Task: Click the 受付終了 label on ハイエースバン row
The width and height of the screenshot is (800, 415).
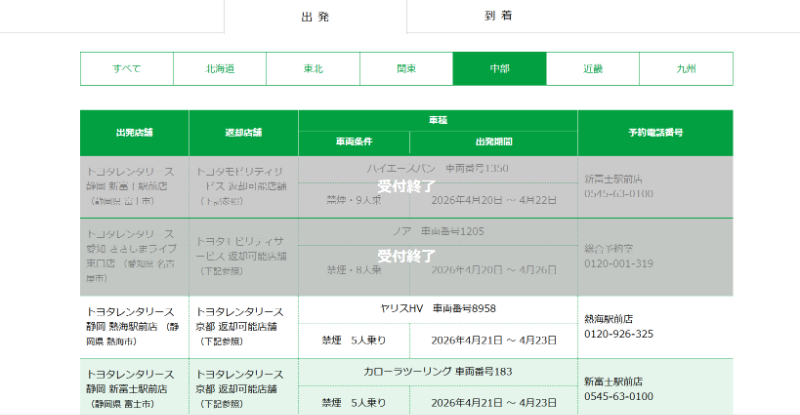Action: click(x=406, y=186)
